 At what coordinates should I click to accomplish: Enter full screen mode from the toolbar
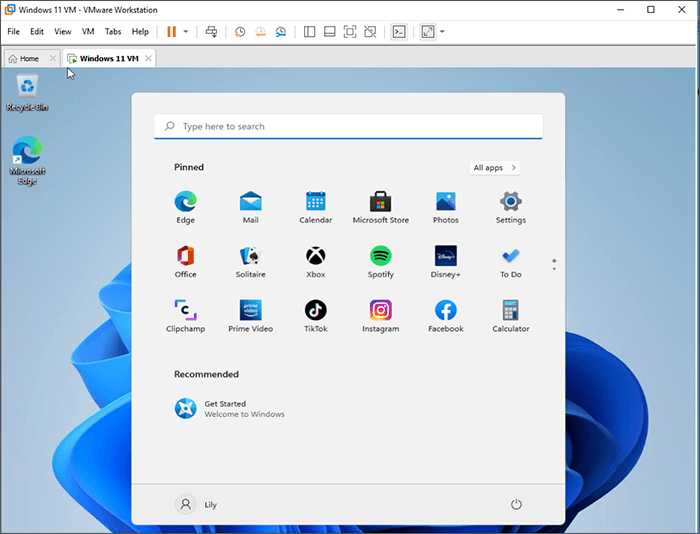[350, 32]
